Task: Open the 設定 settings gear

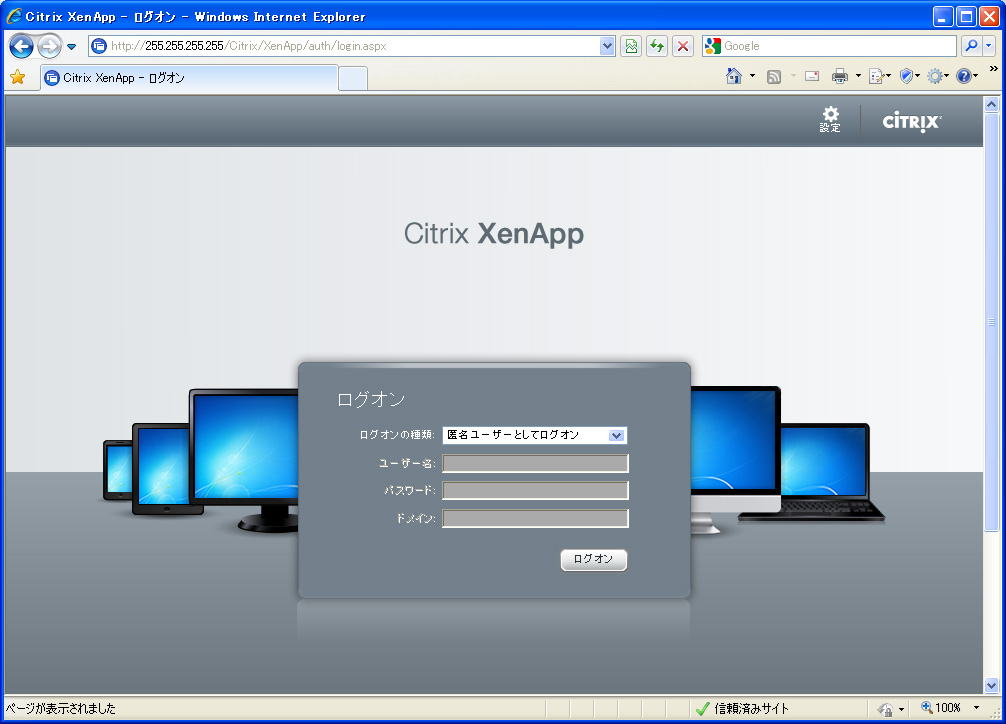Action: coord(830,119)
